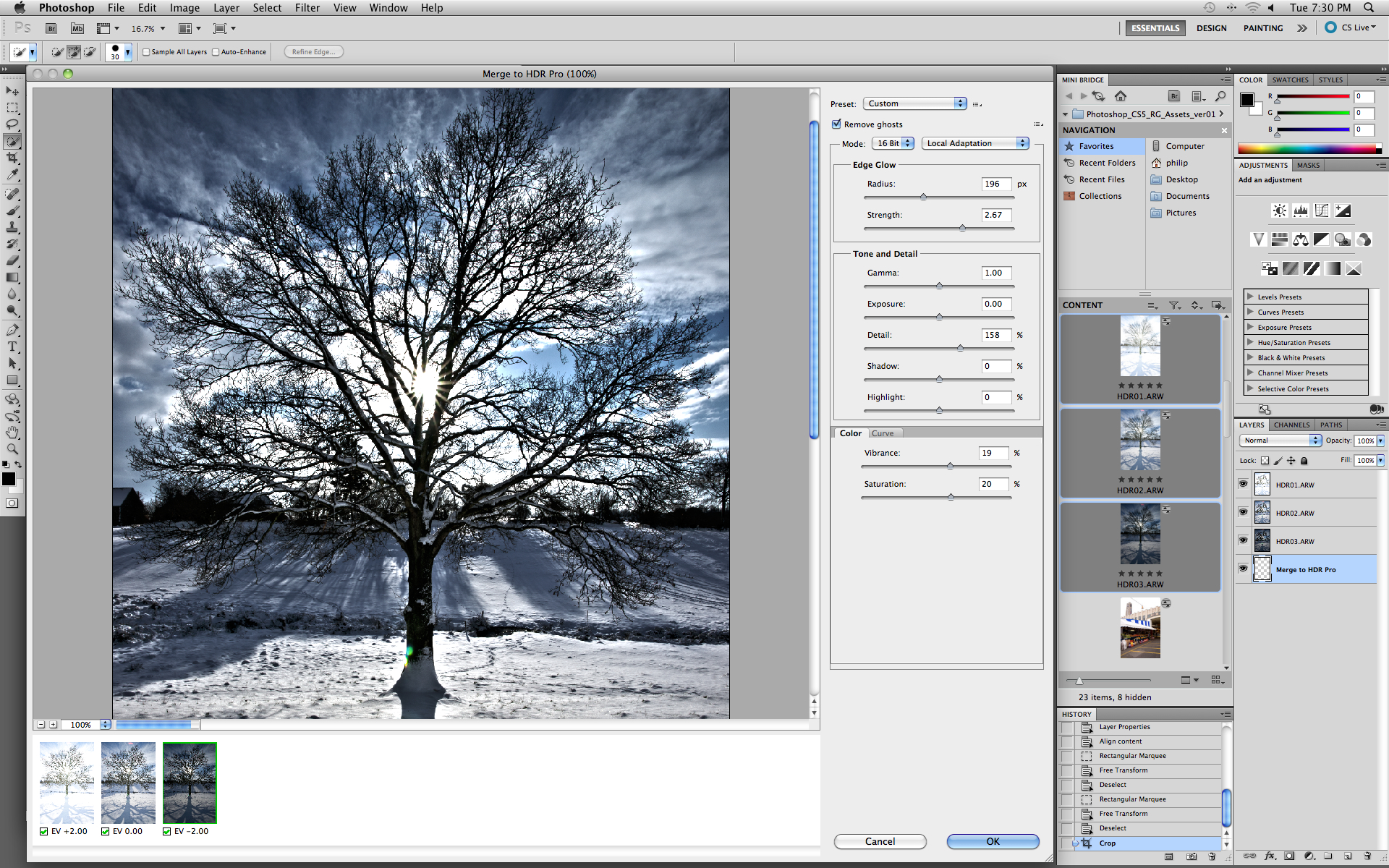Select the Magic Wand tool
Image resolution: width=1389 pixels, height=868 pixels.
tap(12, 141)
